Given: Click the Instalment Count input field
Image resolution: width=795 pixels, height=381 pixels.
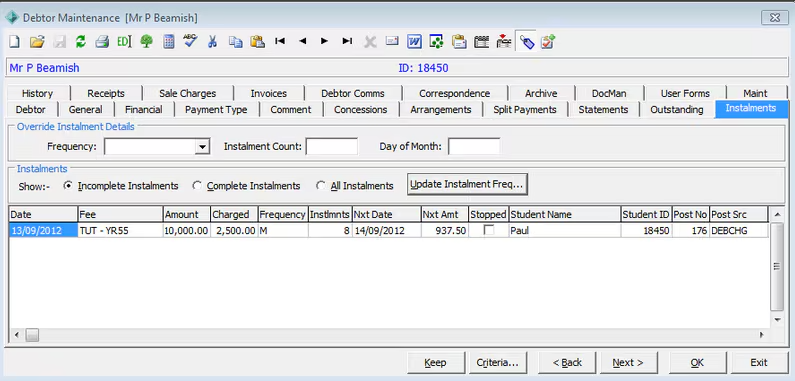Looking at the screenshot, I should (332, 147).
